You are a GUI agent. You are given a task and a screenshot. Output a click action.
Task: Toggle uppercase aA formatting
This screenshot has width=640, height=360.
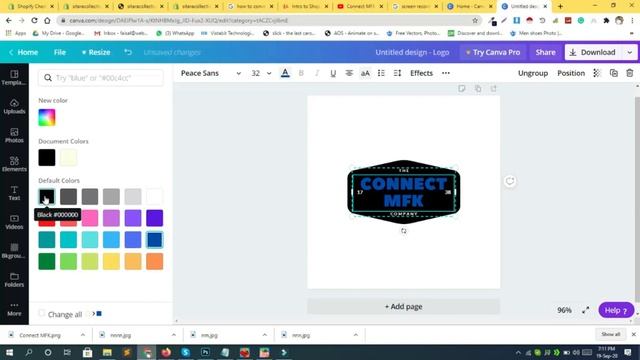click(365, 73)
